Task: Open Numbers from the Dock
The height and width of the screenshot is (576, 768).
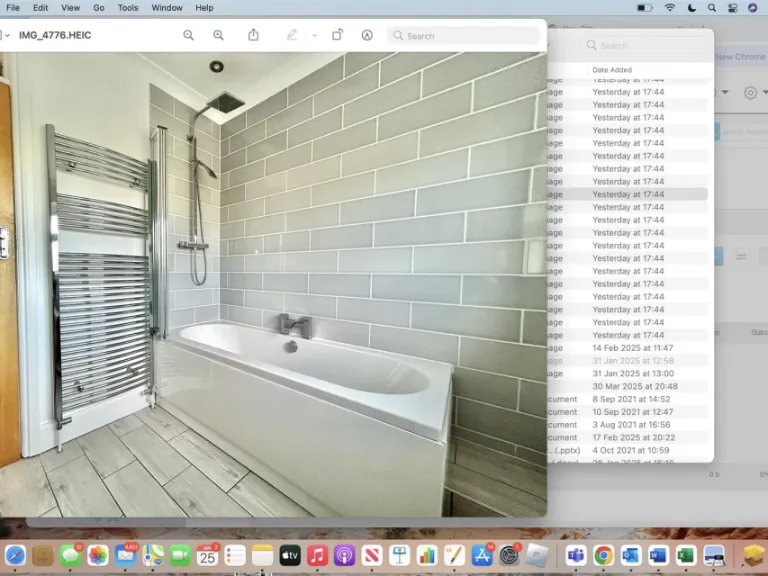Action: point(427,555)
